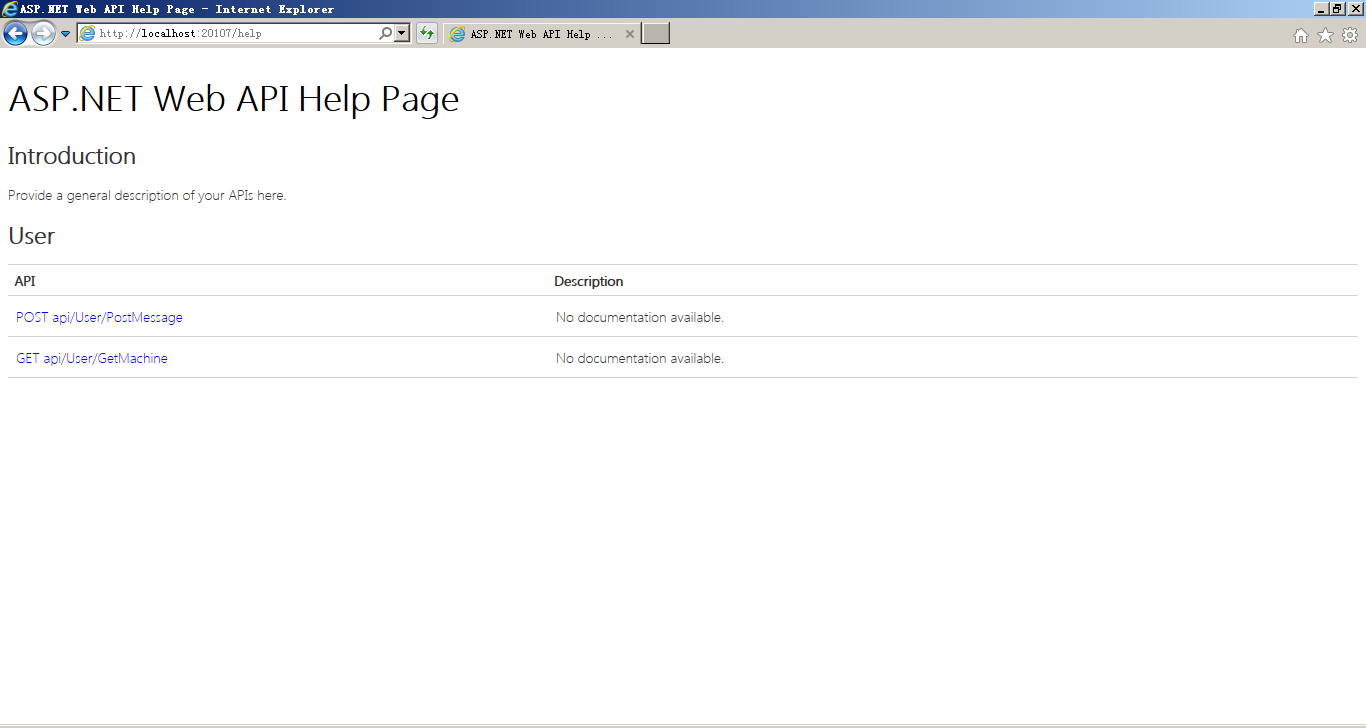Click the ASP.NET Web API Help Page title
The image size is (1366, 728).
click(x=234, y=99)
